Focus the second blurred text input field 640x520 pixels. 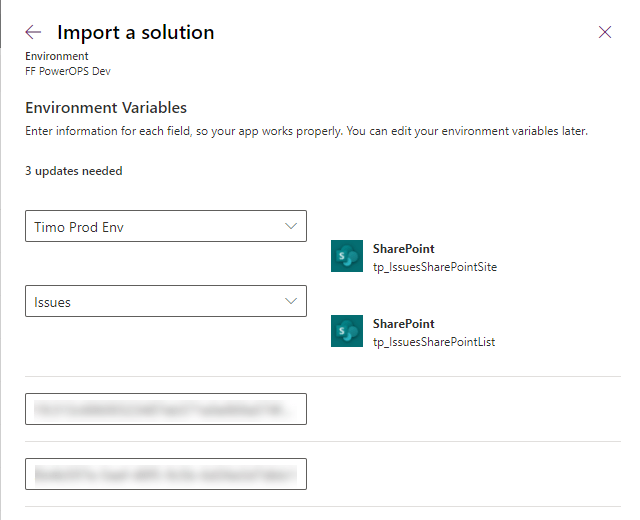tap(165, 473)
